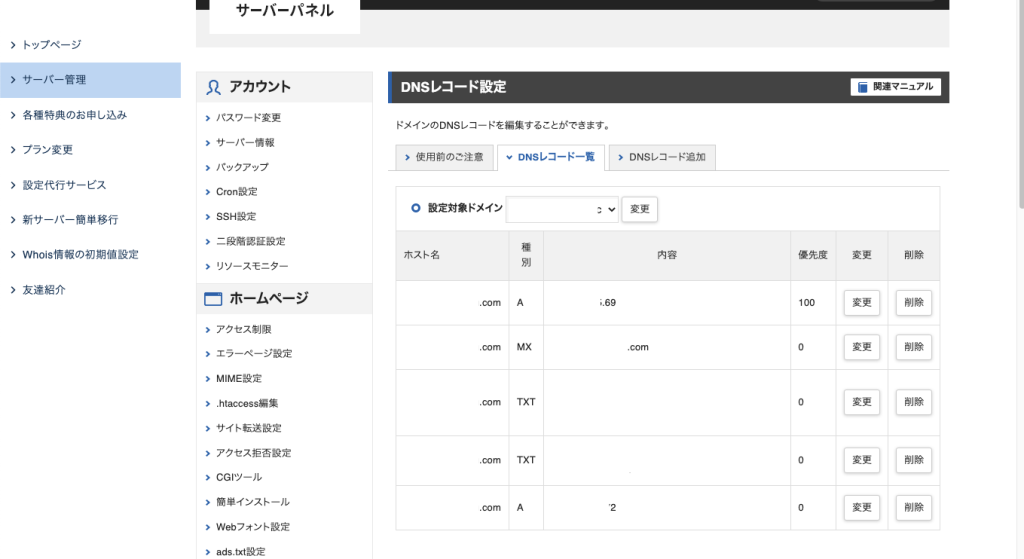Switch to 使用前のご注意 tab
Screen dimensions: 1024x559
tap(444, 157)
